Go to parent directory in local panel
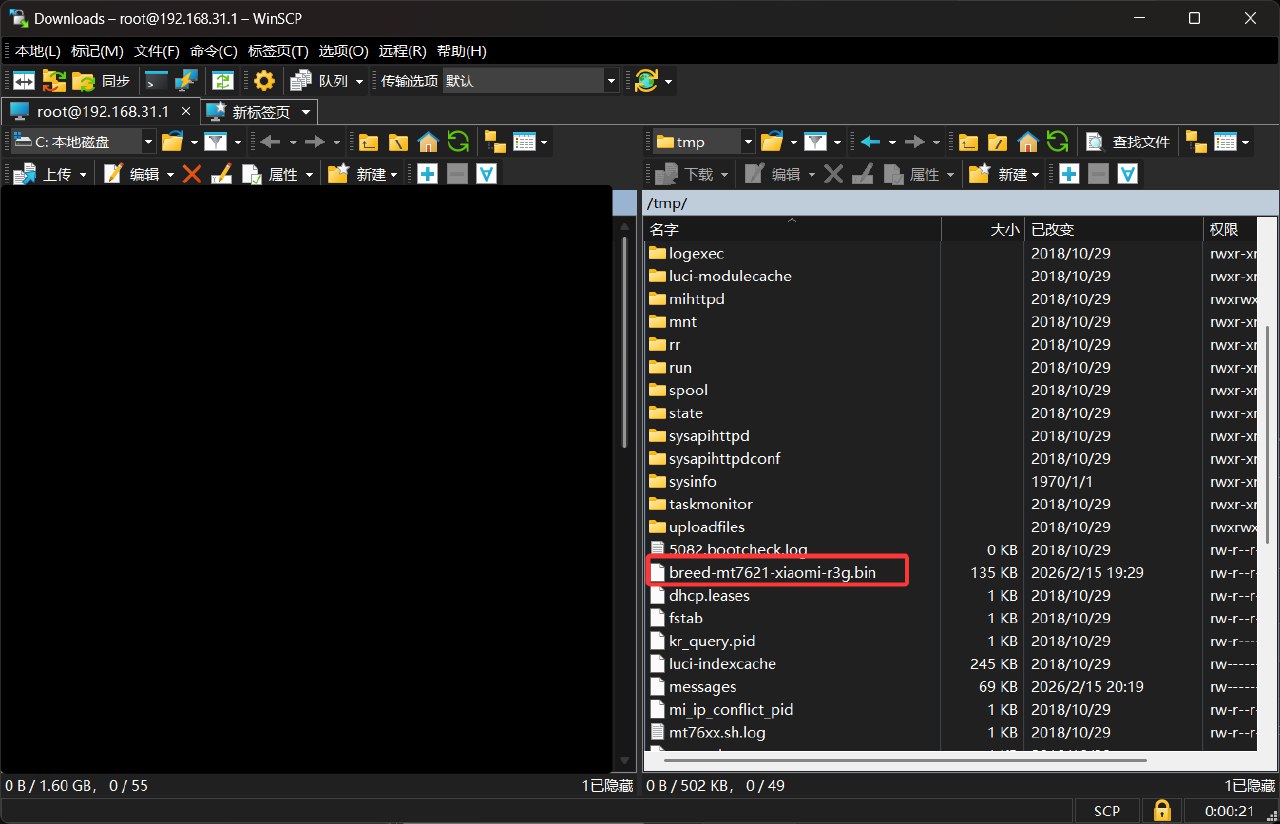 click(x=369, y=142)
